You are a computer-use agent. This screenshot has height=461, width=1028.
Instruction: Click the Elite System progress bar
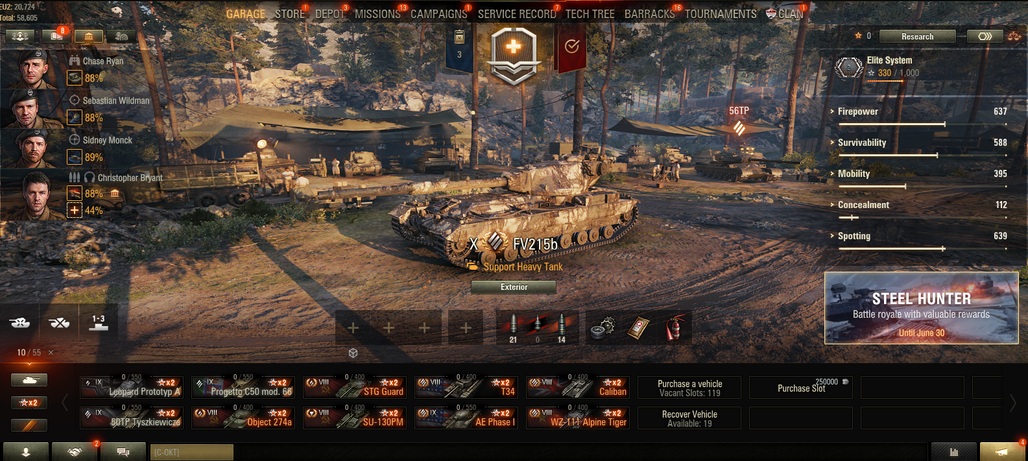tap(884, 81)
